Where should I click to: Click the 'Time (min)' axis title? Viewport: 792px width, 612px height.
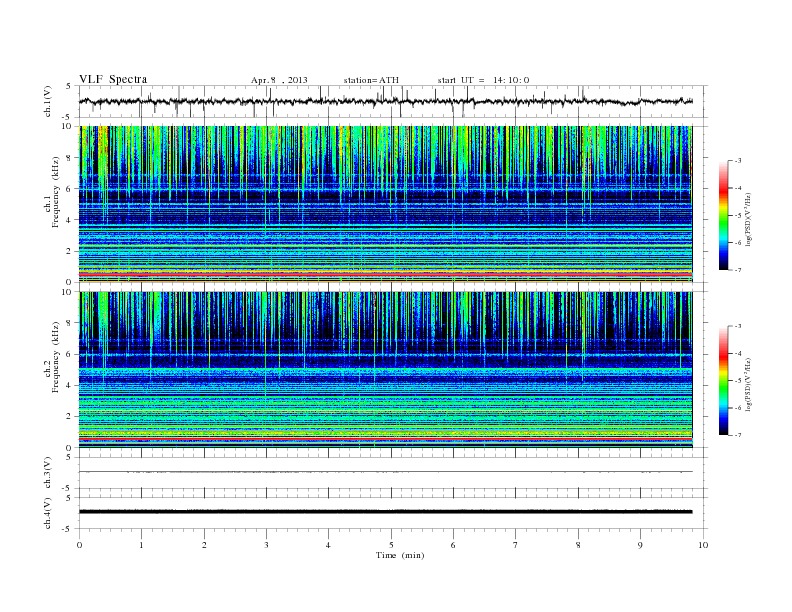pyautogui.click(x=400, y=555)
